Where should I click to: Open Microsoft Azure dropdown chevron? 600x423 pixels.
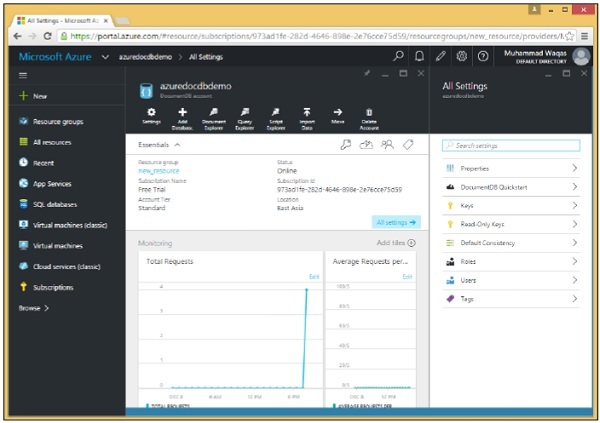coord(105,57)
